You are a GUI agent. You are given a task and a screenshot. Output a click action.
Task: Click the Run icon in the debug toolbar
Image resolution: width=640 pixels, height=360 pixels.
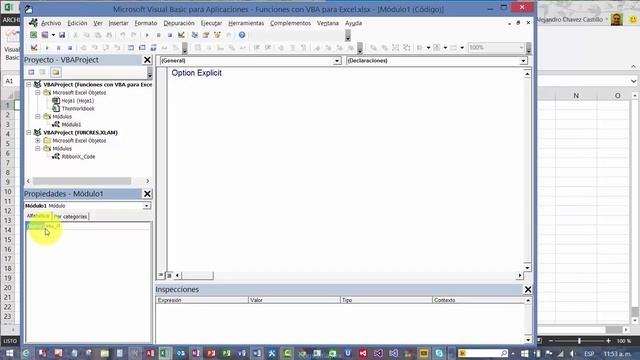point(47,48)
